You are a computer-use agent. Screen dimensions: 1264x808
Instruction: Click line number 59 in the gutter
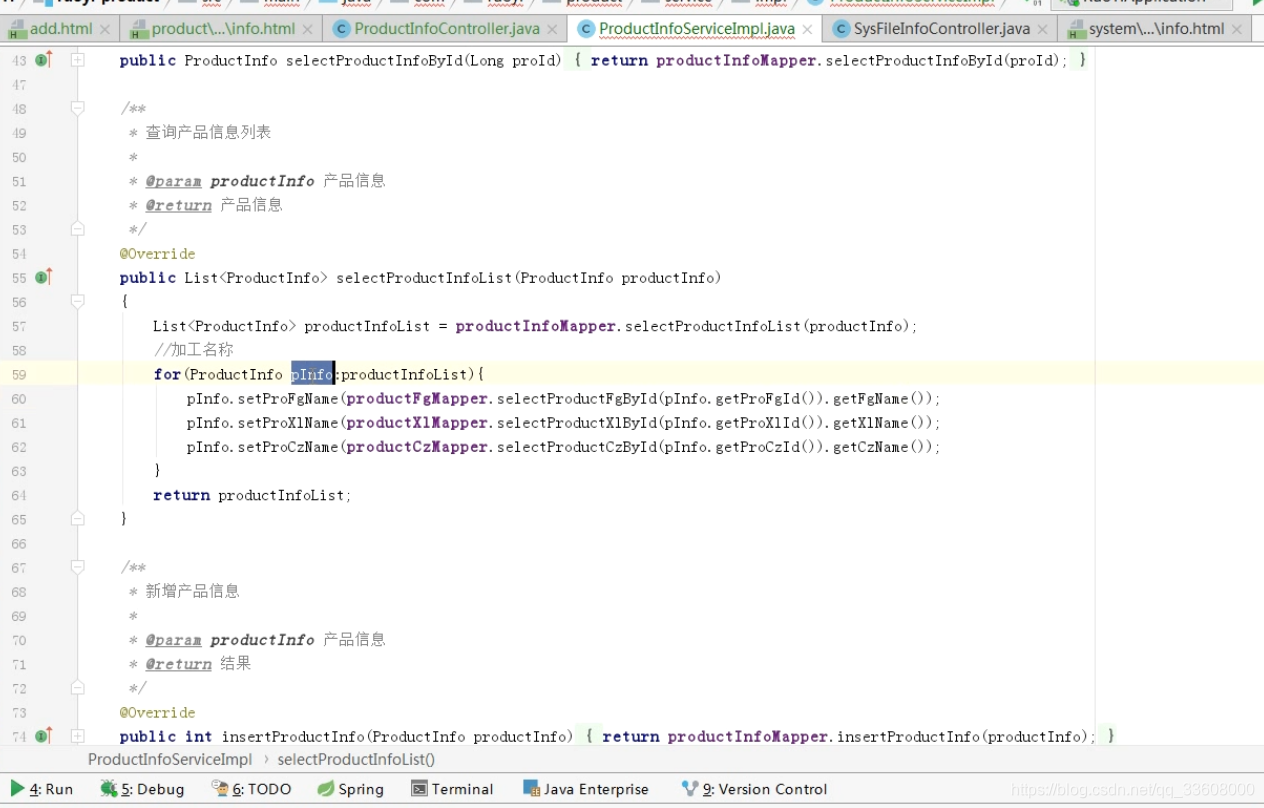tap(19, 375)
